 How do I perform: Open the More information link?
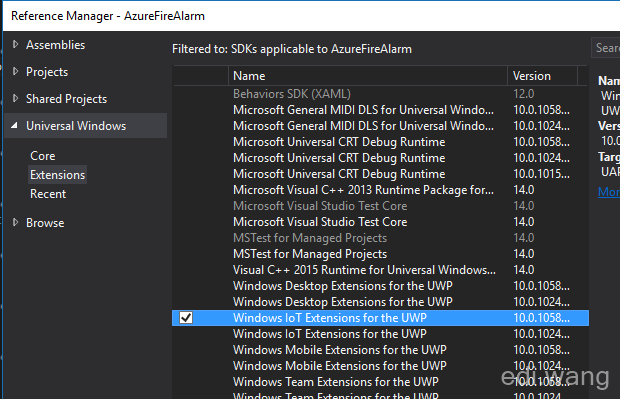click(609, 192)
